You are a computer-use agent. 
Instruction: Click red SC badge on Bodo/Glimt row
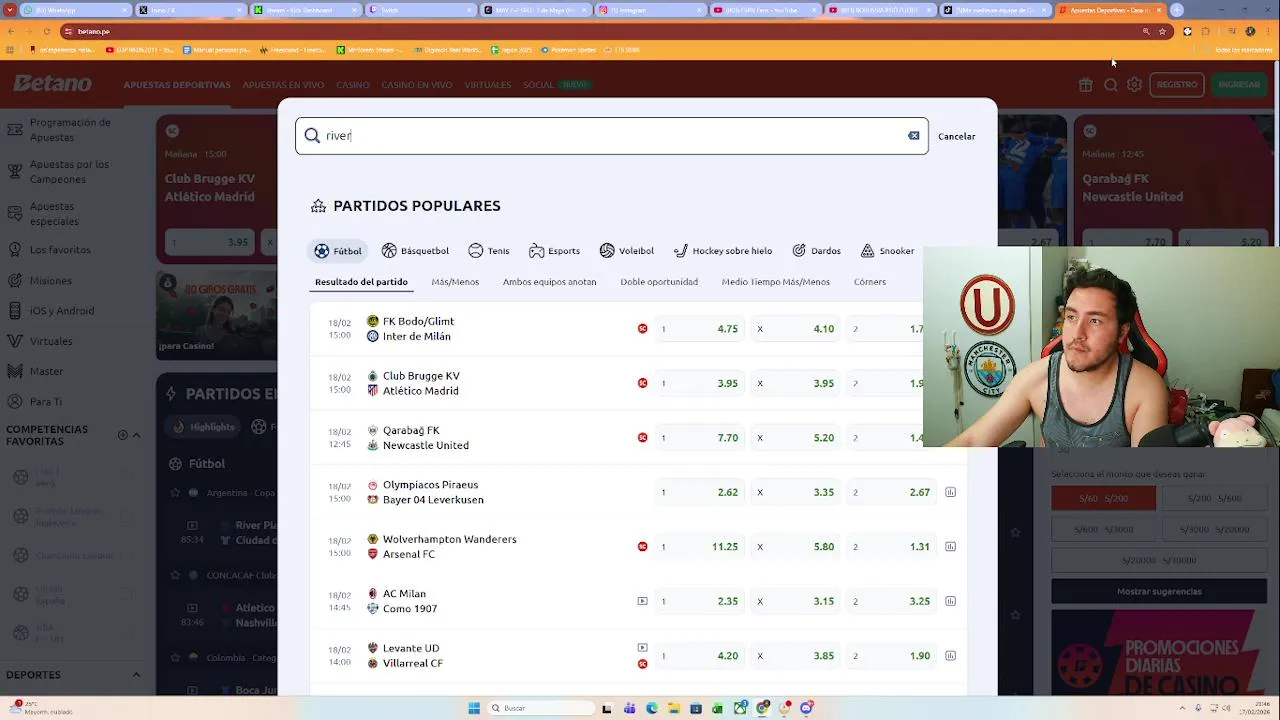point(642,329)
